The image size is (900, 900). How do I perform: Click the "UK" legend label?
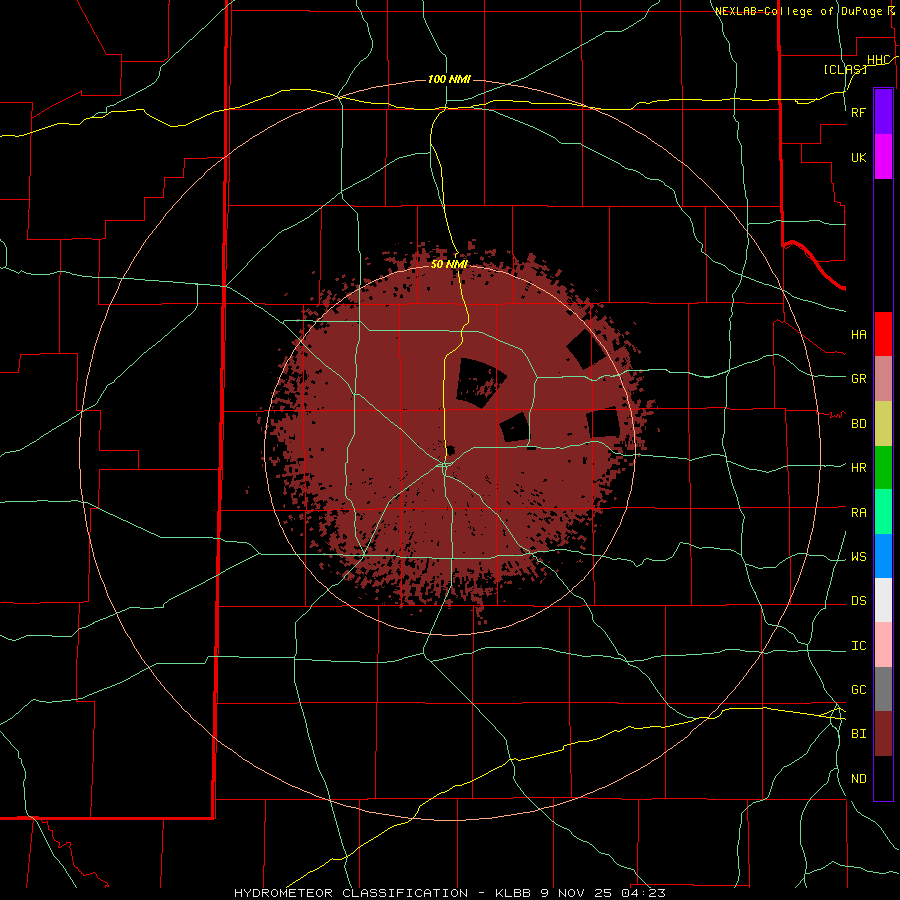pos(858,157)
